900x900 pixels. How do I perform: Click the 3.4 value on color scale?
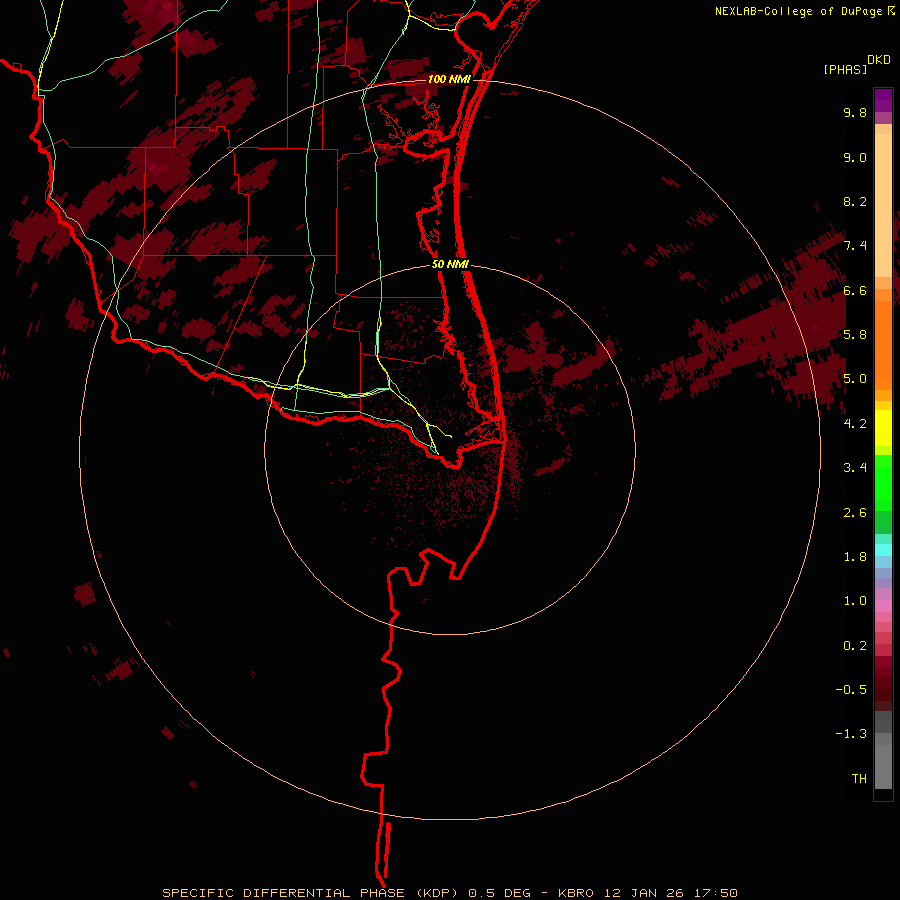coord(855,468)
